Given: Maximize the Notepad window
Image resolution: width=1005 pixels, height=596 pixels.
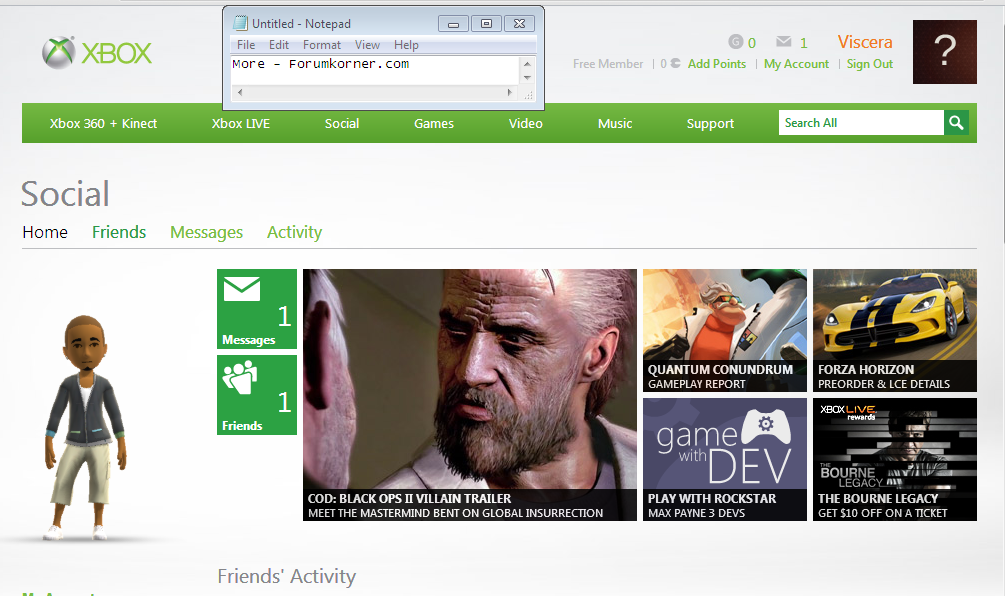Looking at the screenshot, I should click(x=486, y=24).
